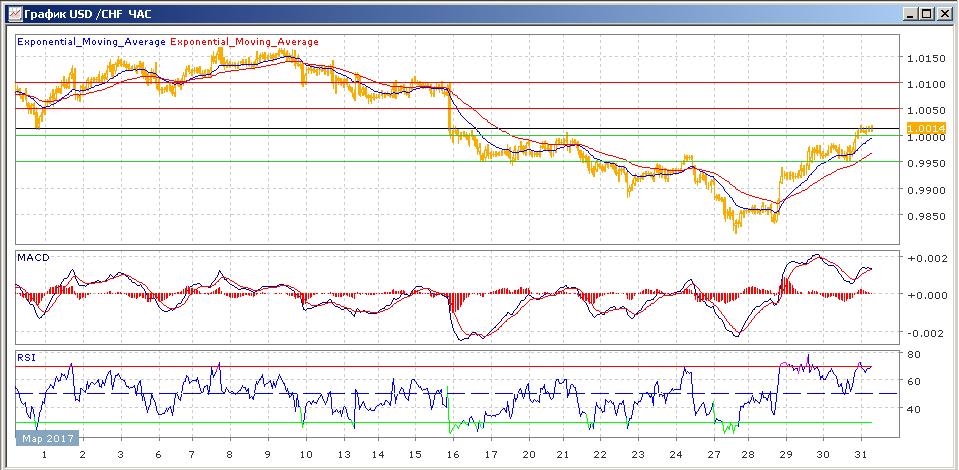Screen dimensions: 959x470
Task: Click date 1 on the time axis
Action: pyautogui.click(x=44, y=456)
